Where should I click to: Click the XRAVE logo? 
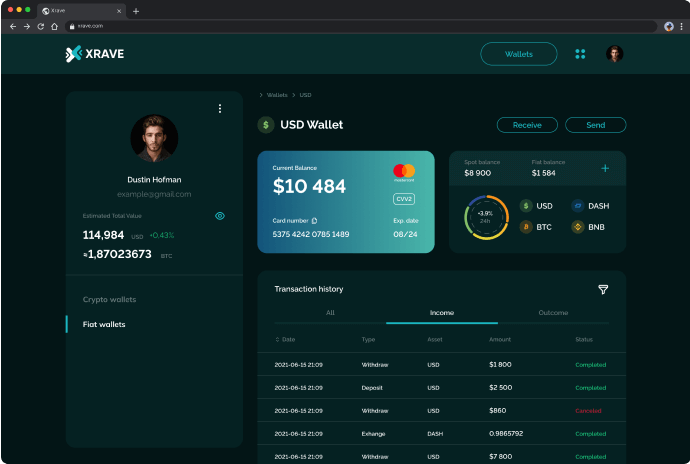[x=95, y=54]
